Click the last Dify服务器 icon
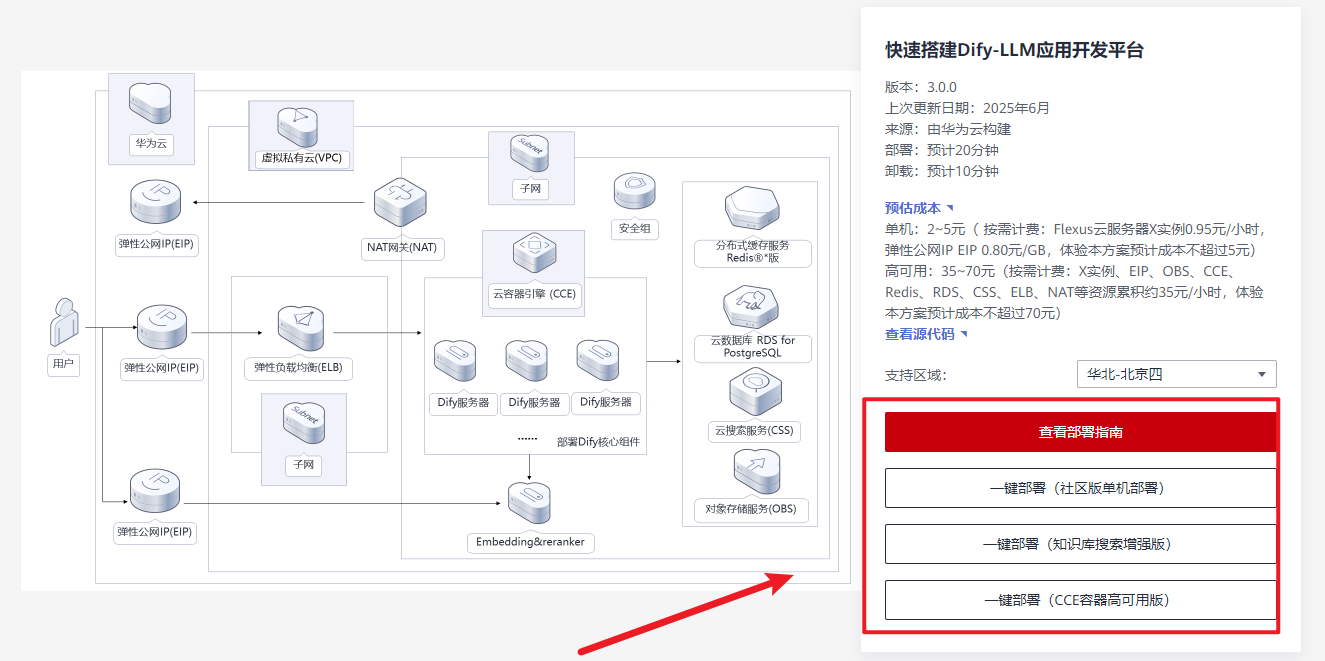 (597, 361)
